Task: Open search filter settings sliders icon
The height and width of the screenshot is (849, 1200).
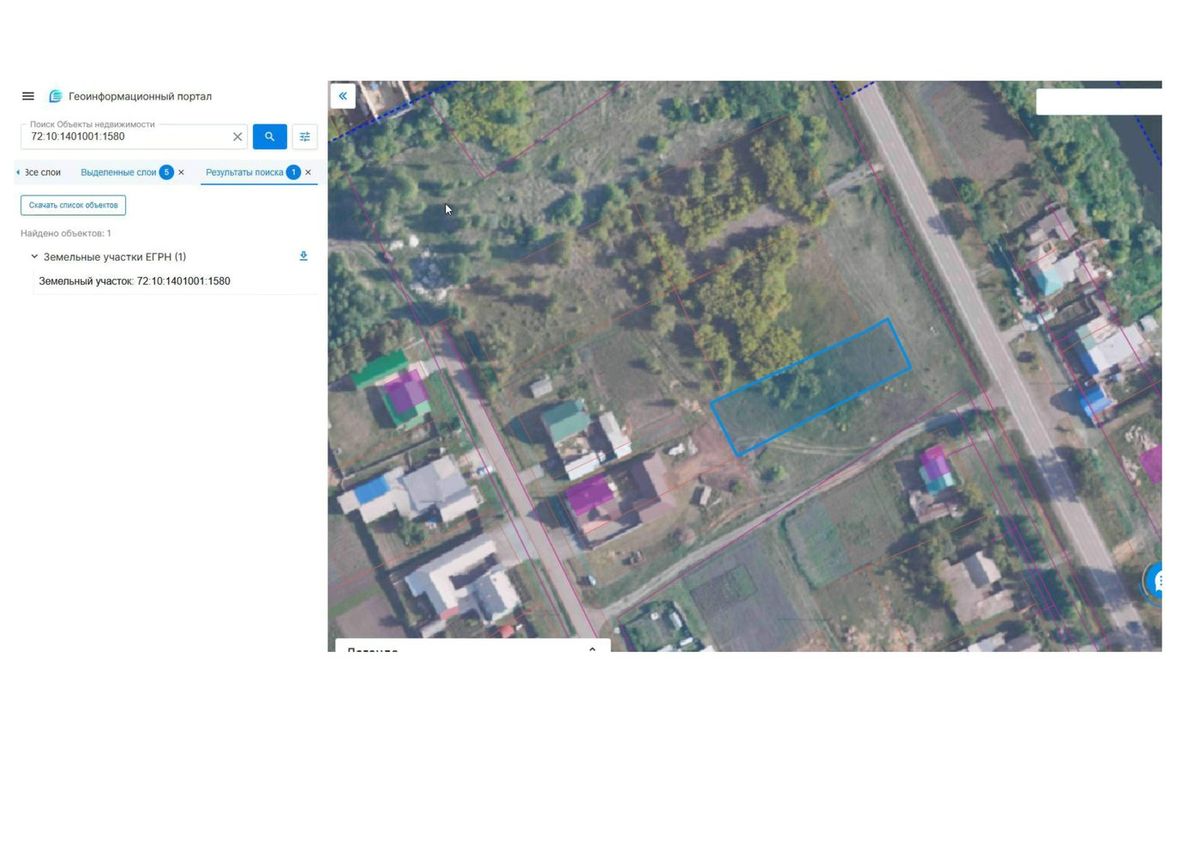Action: [305, 137]
